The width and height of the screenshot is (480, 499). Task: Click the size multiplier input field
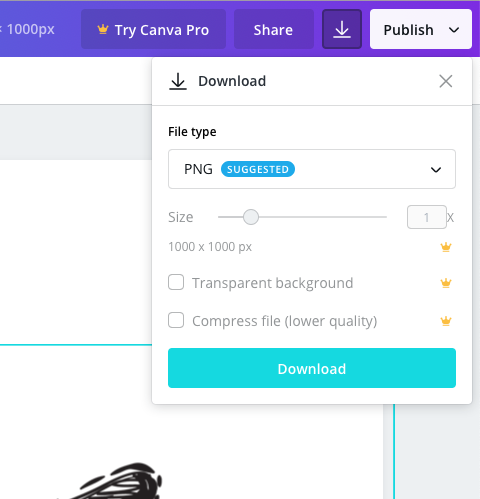click(427, 217)
